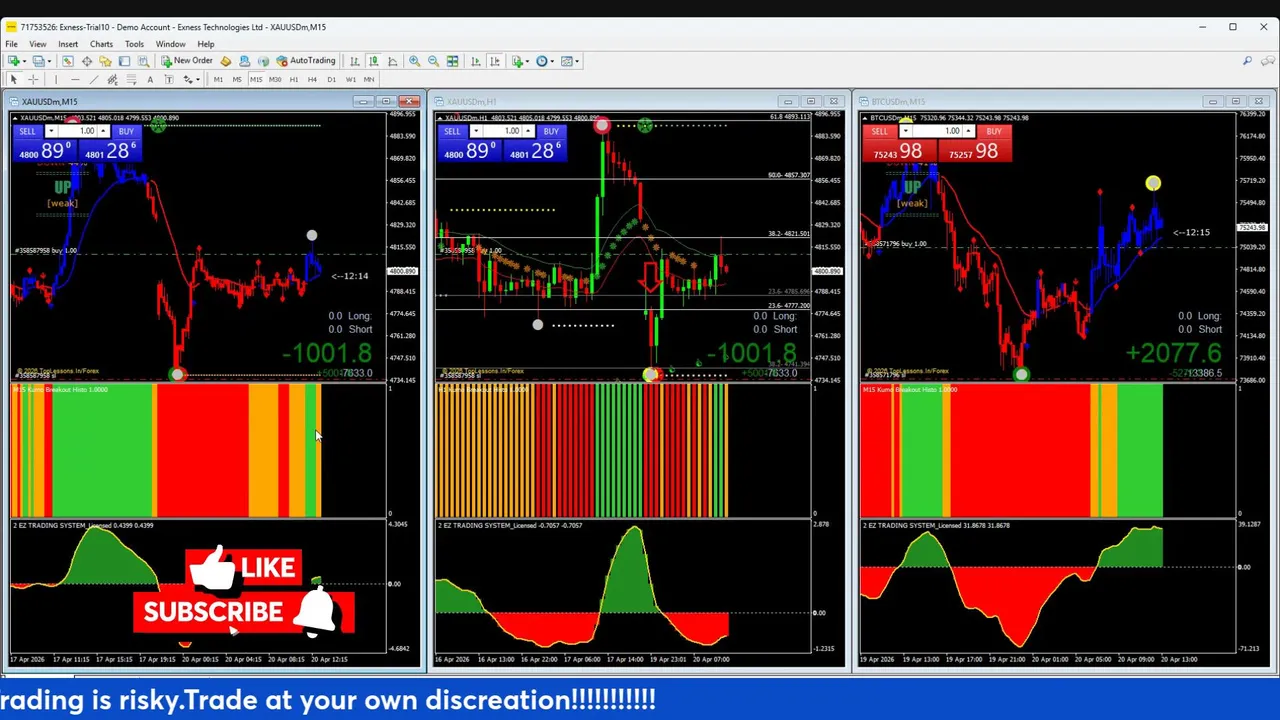The image size is (1280, 720).
Task: Open the Indicators list icon
Action: pyautogui.click(x=517, y=61)
